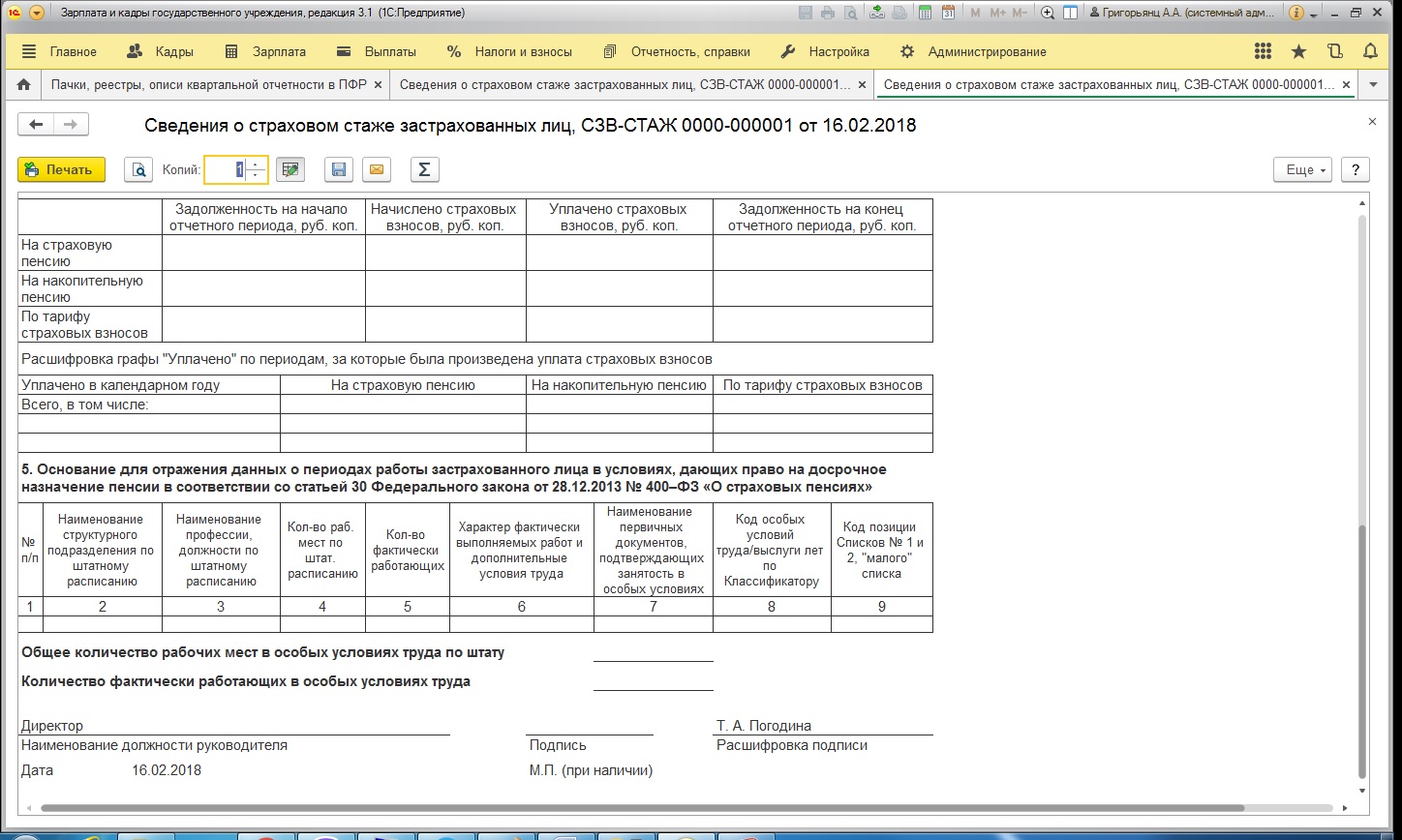Toggle the edit mode table-pencil button
The image size is (1402, 840).
(290, 170)
